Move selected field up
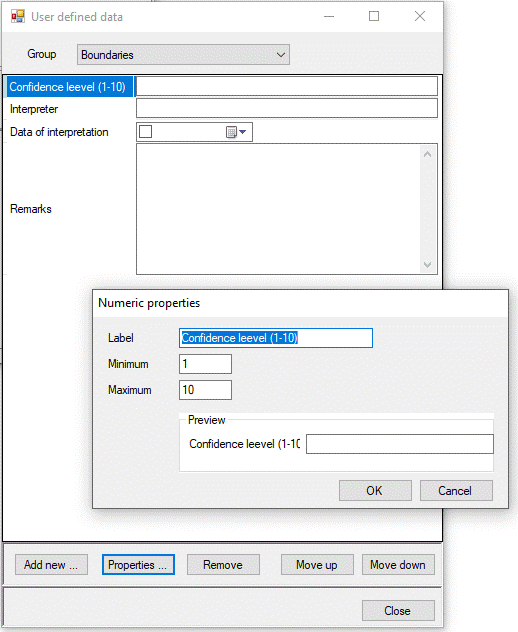 point(317,565)
